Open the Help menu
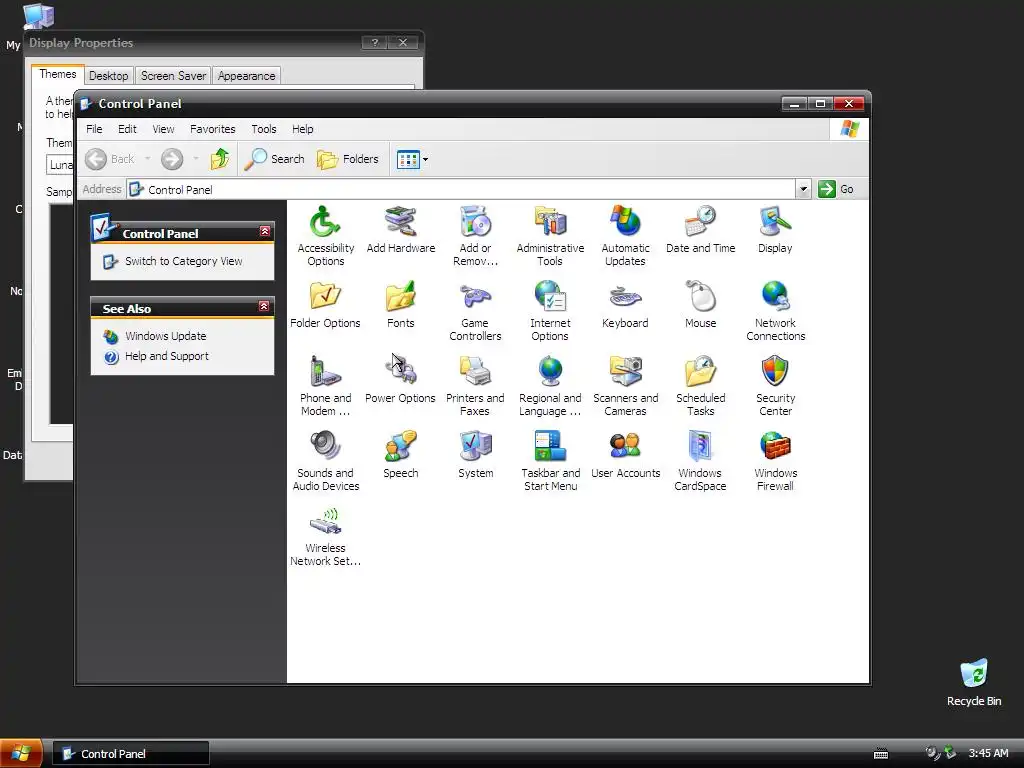Image resolution: width=1024 pixels, height=768 pixels. click(302, 129)
